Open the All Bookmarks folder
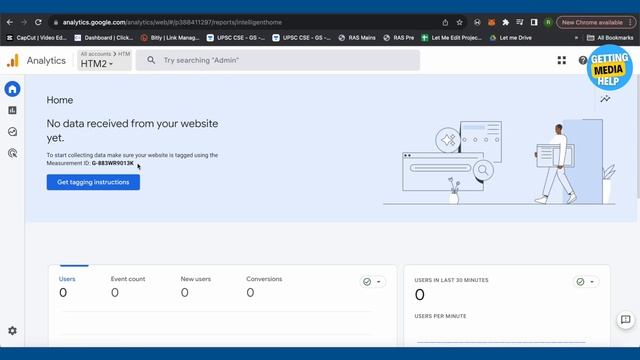This screenshot has width=640, height=360. [610, 38]
